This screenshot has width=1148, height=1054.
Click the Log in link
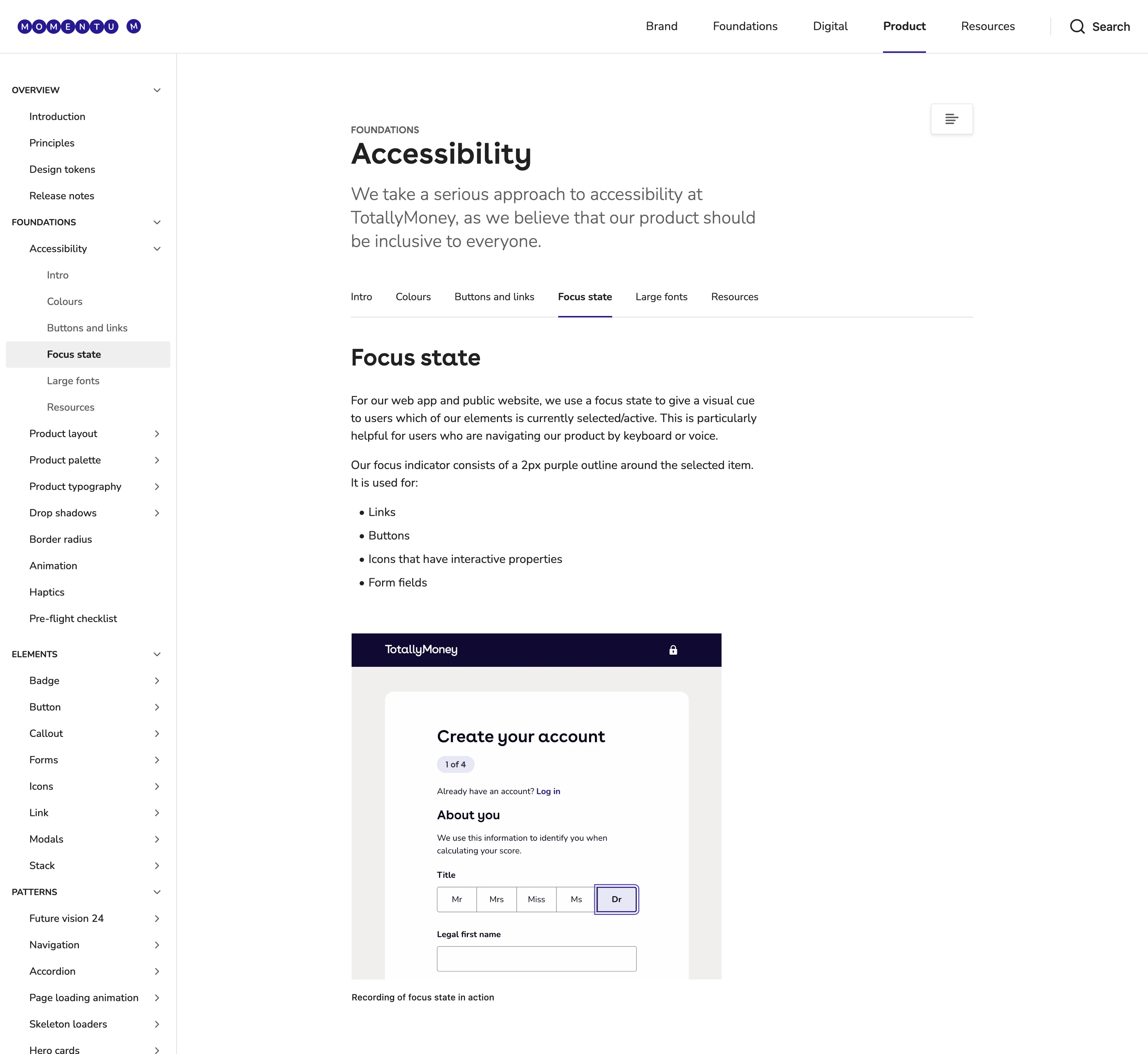[548, 791]
